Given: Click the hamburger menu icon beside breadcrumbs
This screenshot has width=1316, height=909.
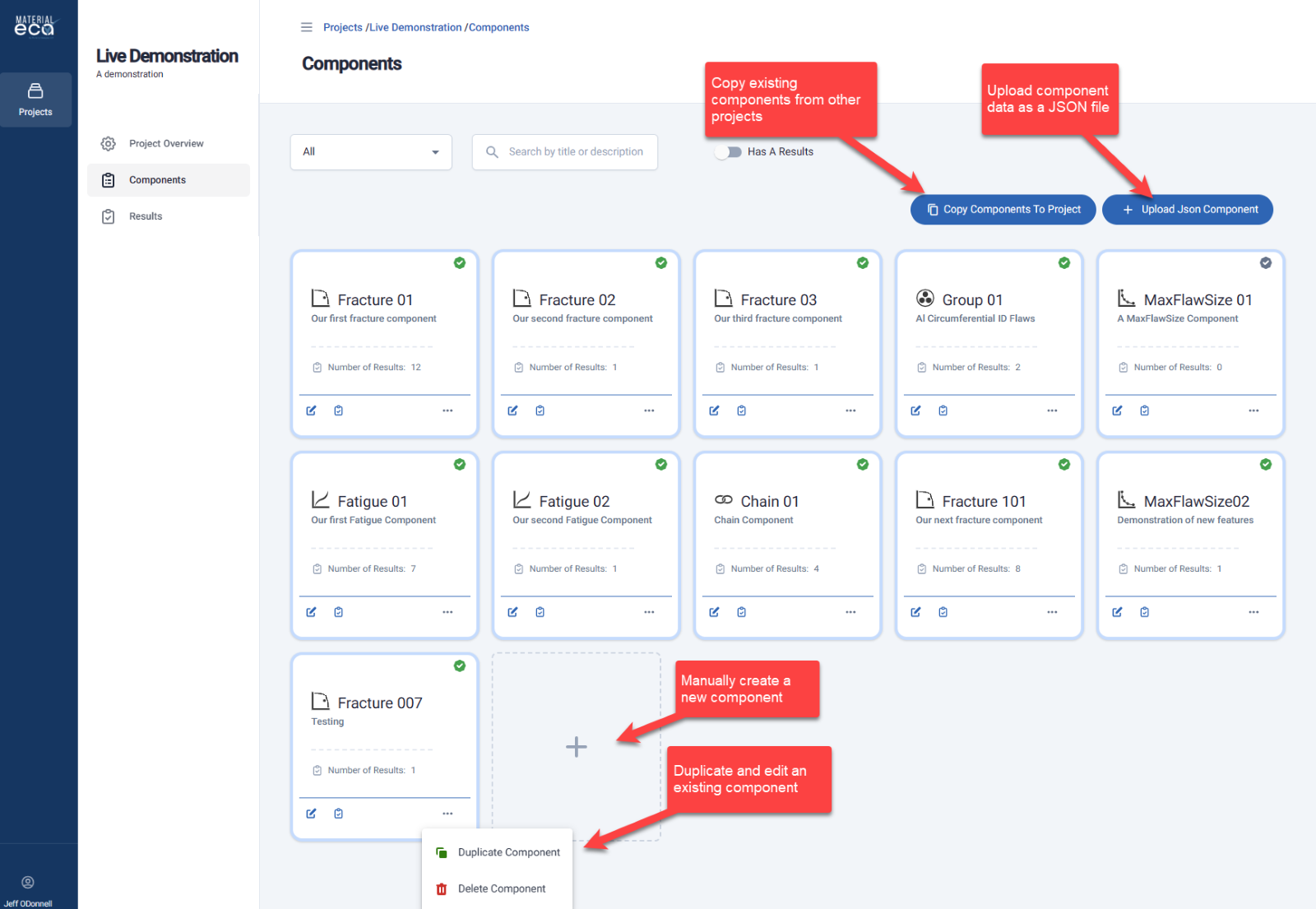Looking at the screenshot, I should [x=307, y=27].
